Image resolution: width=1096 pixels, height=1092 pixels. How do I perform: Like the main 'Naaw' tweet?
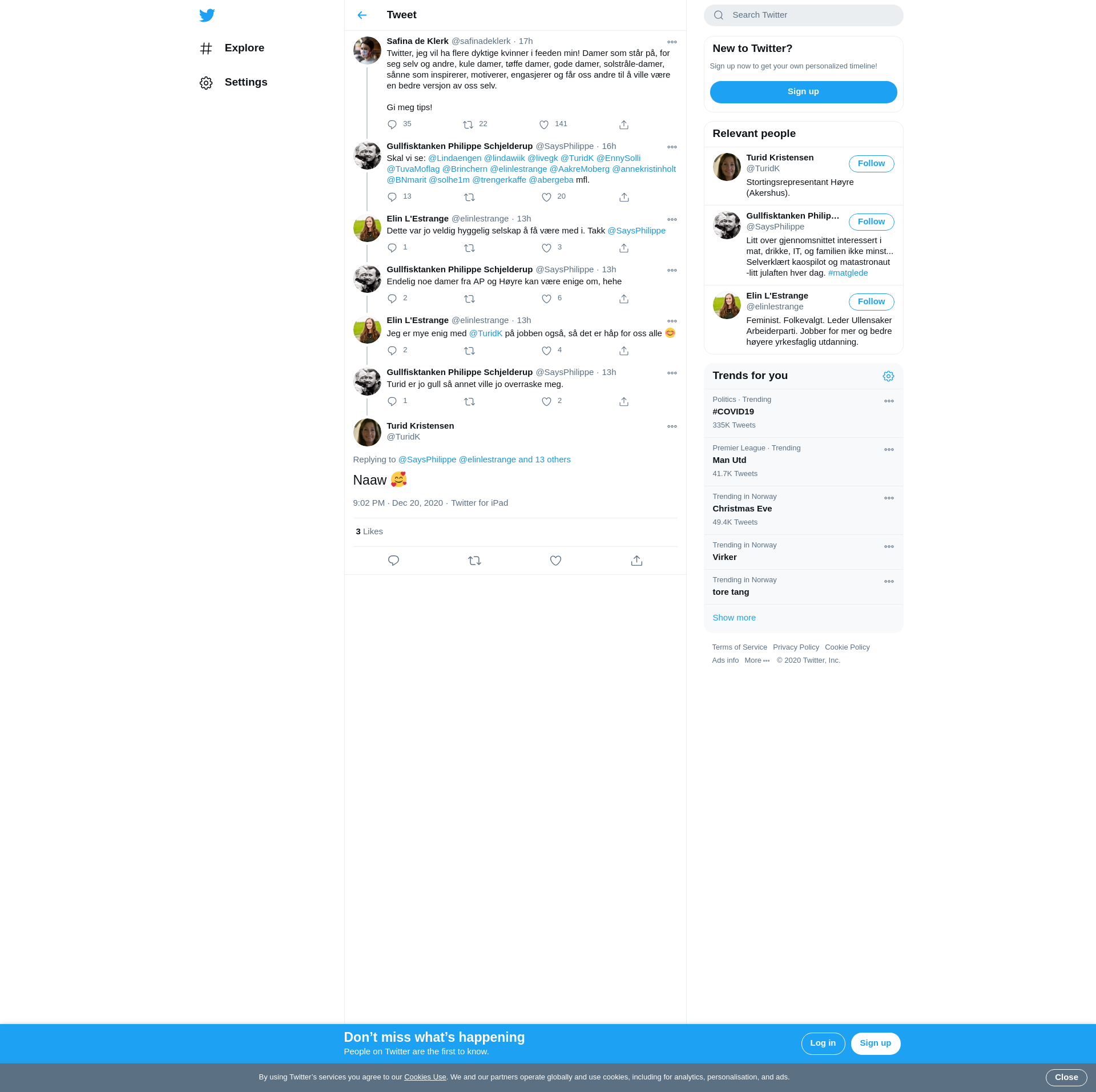click(555, 561)
